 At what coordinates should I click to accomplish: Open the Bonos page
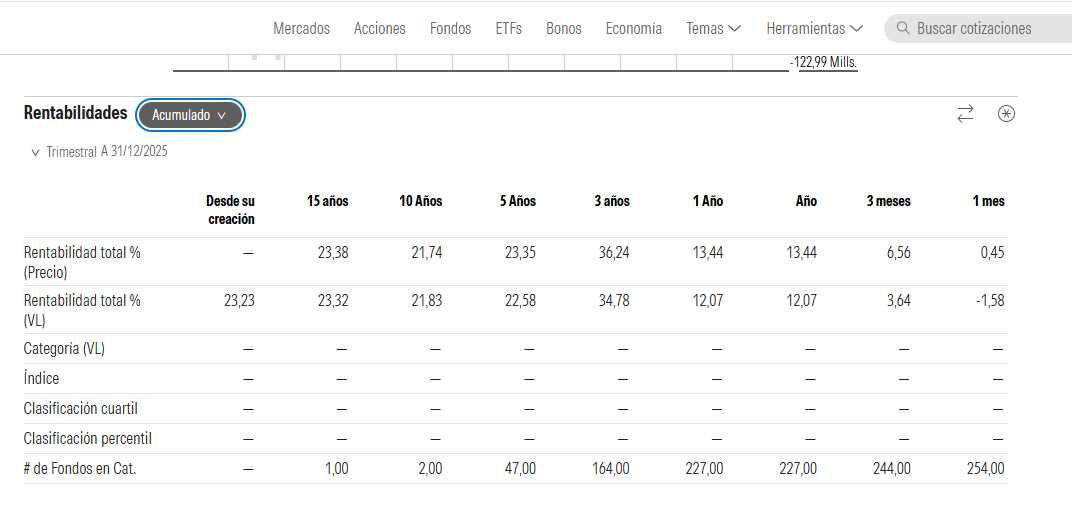pyautogui.click(x=564, y=29)
